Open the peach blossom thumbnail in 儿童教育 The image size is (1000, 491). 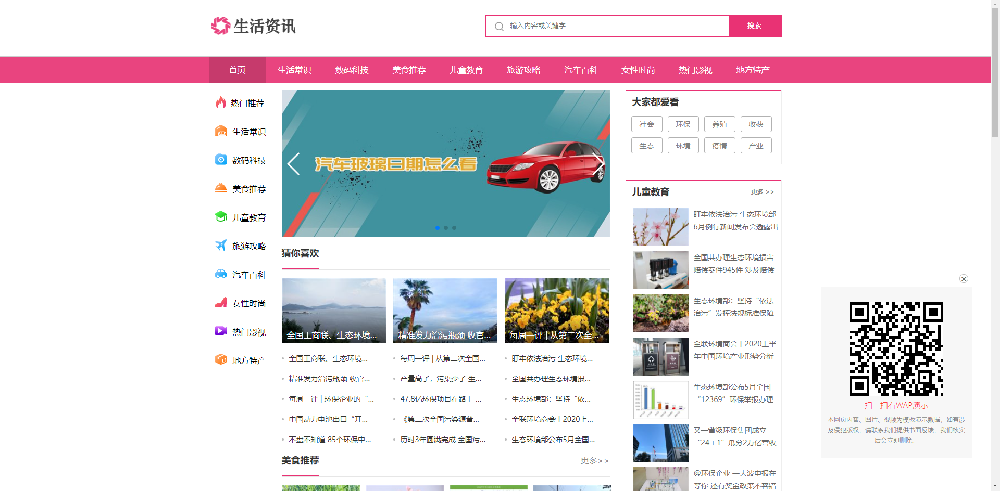(661, 227)
